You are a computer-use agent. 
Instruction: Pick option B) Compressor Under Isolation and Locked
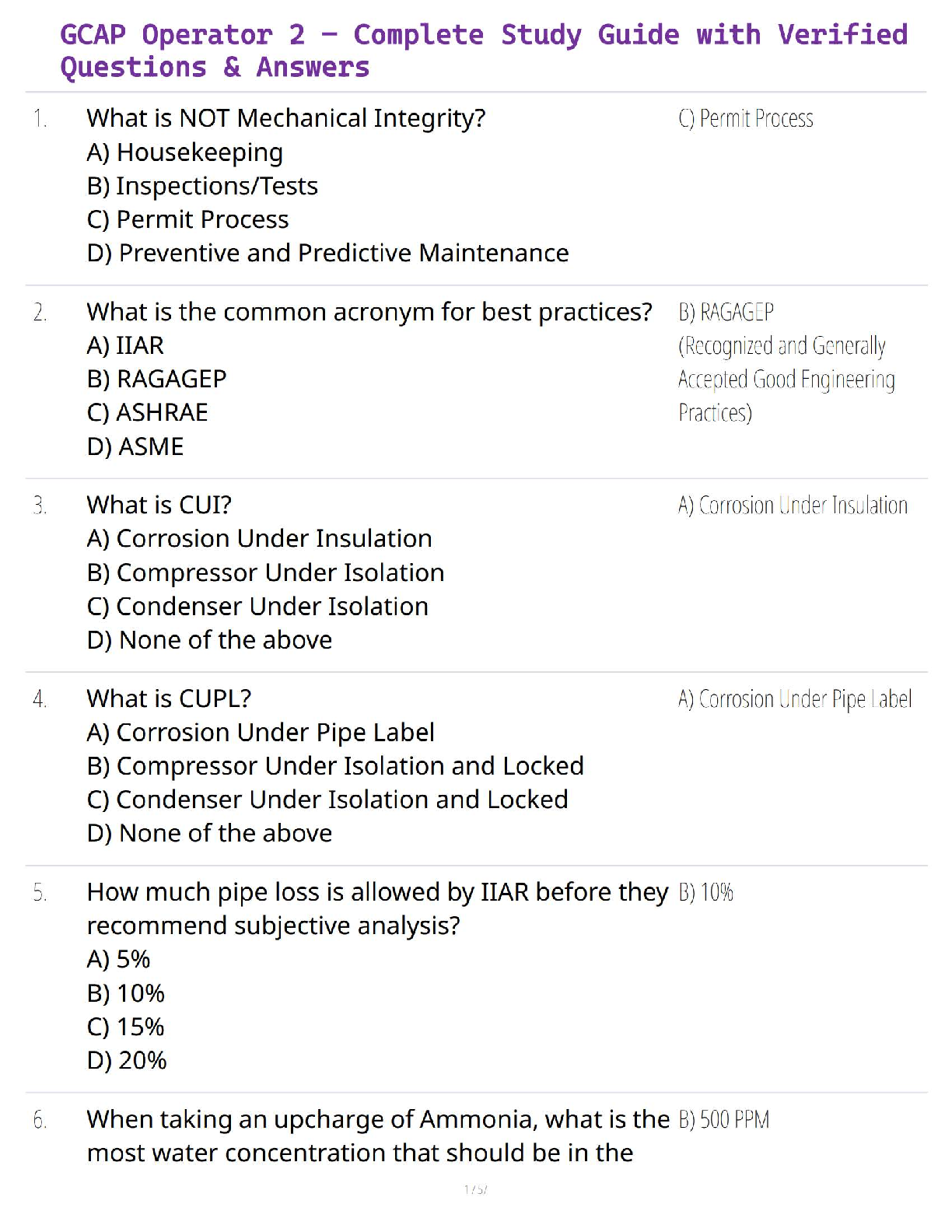(334, 767)
